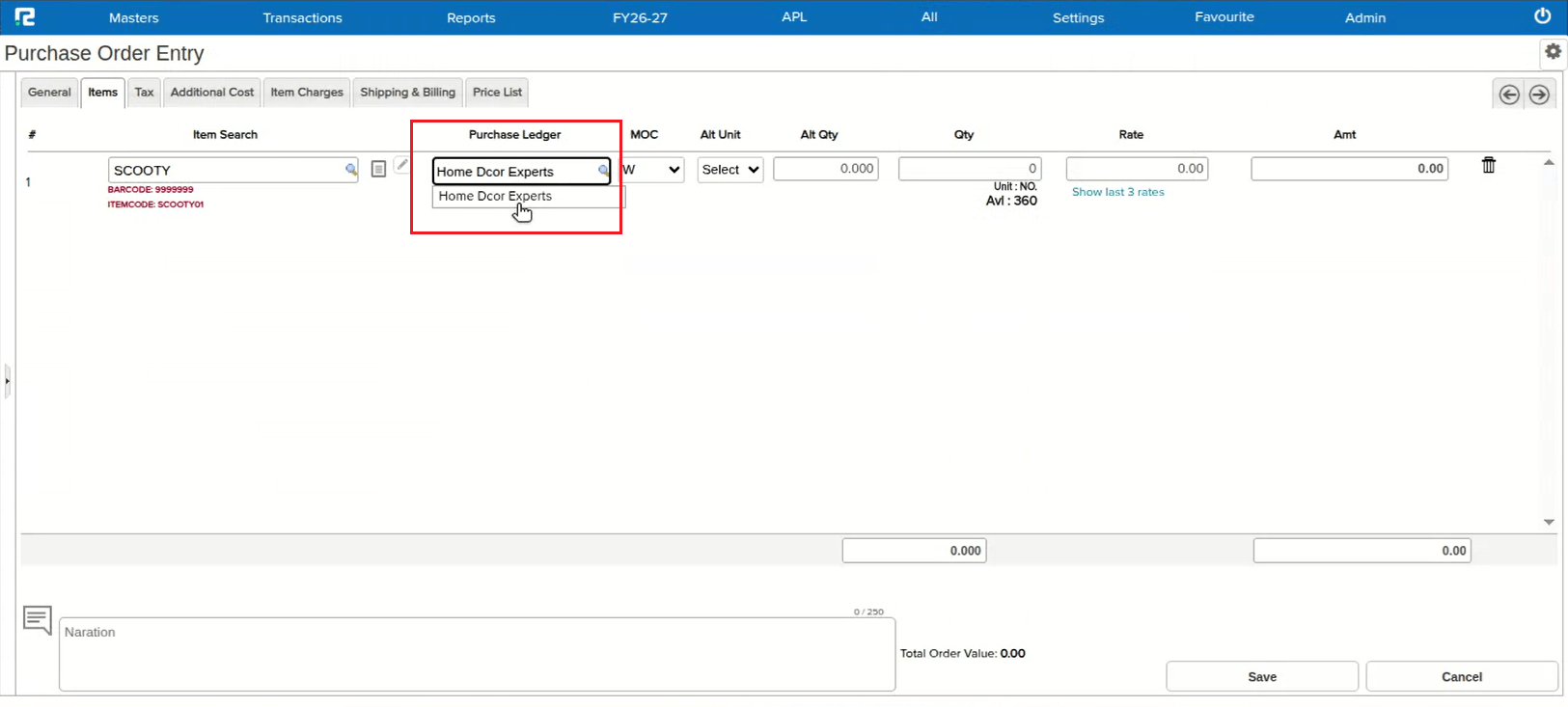Click the Save button

(1262, 676)
